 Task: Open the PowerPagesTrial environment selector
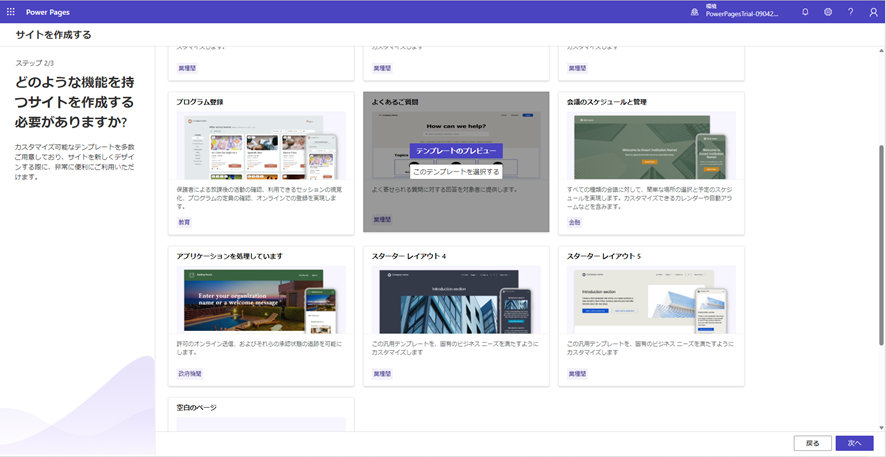coord(742,11)
